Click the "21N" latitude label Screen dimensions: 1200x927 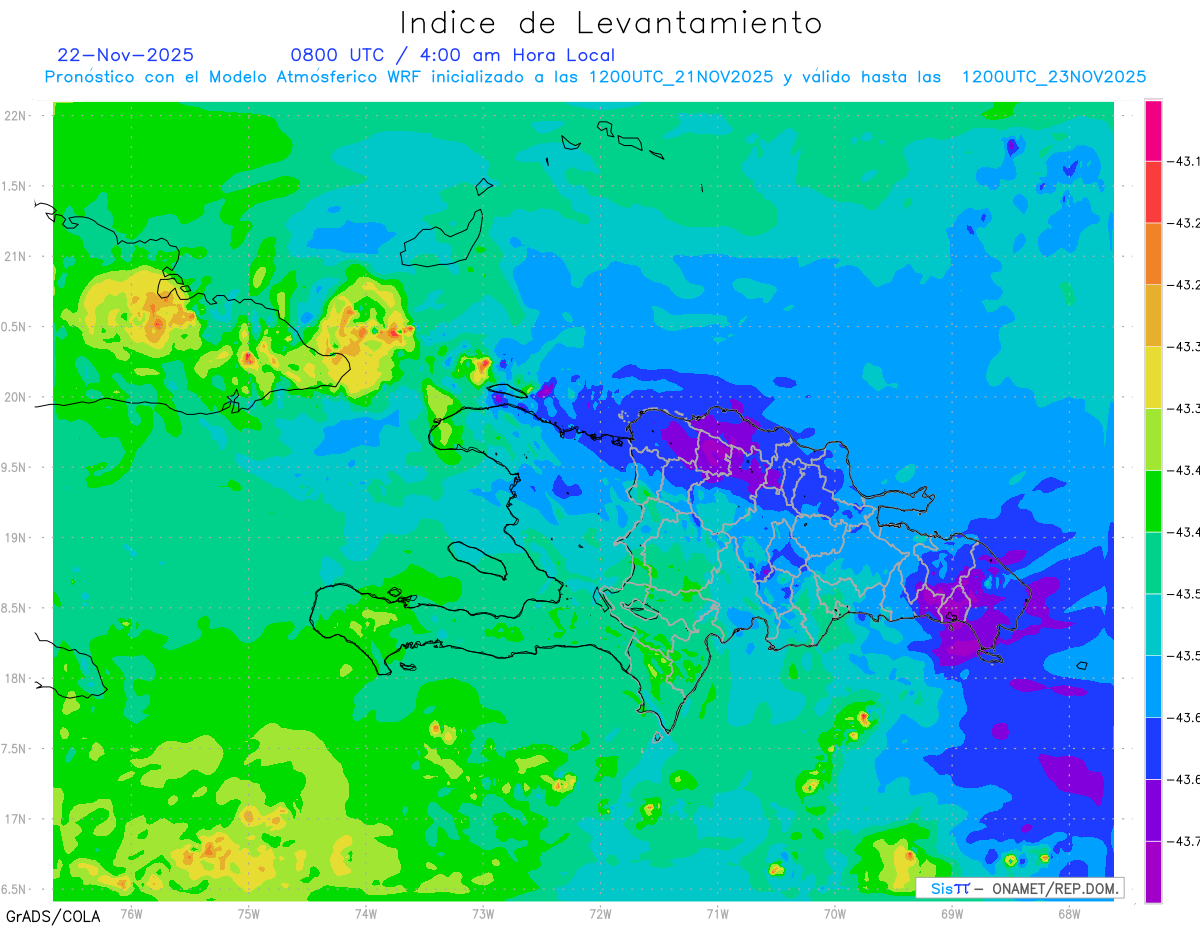point(16,256)
